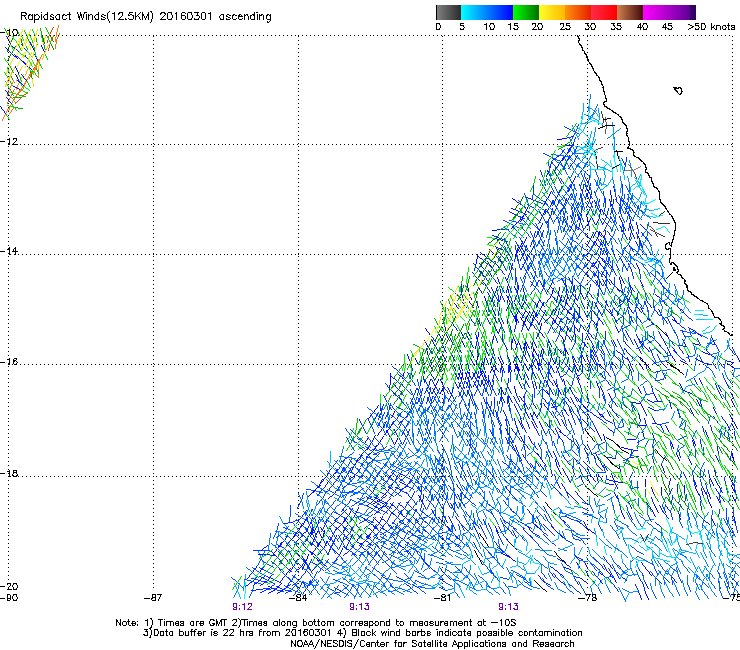Click the longitude label -87
740x650 pixels.
coord(153,598)
